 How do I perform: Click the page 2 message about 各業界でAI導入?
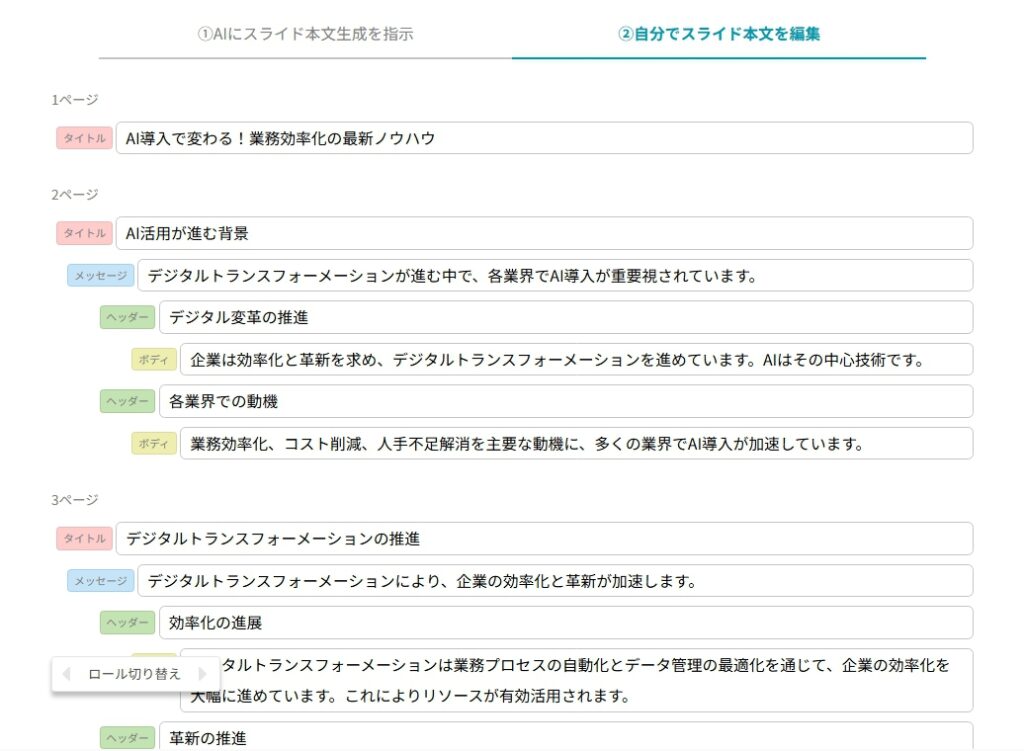(554, 275)
